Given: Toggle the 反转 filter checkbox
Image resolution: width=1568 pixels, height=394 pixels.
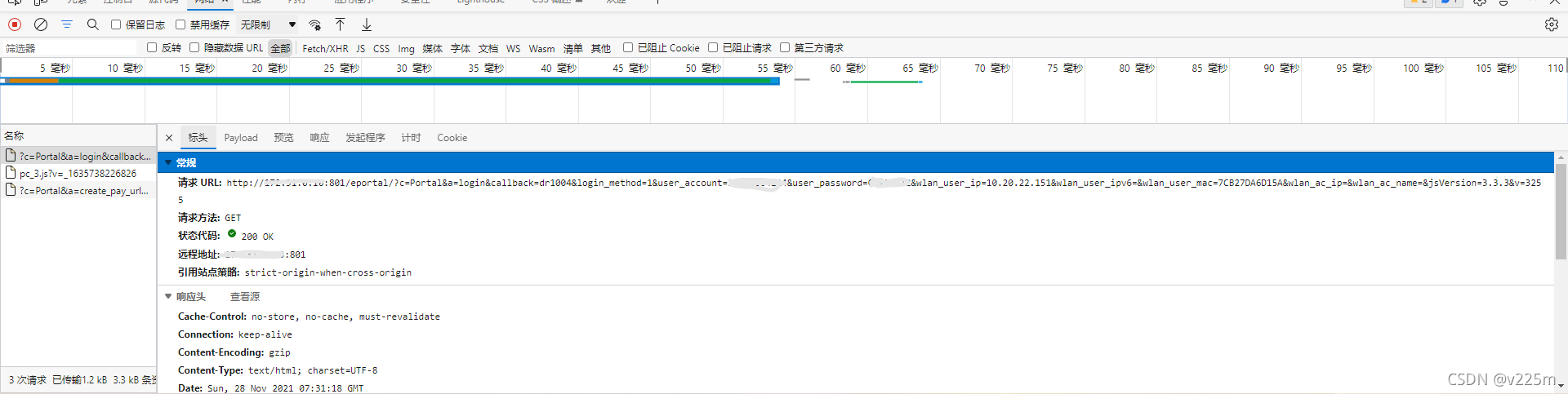Looking at the screenshot, I should (152, 47).
